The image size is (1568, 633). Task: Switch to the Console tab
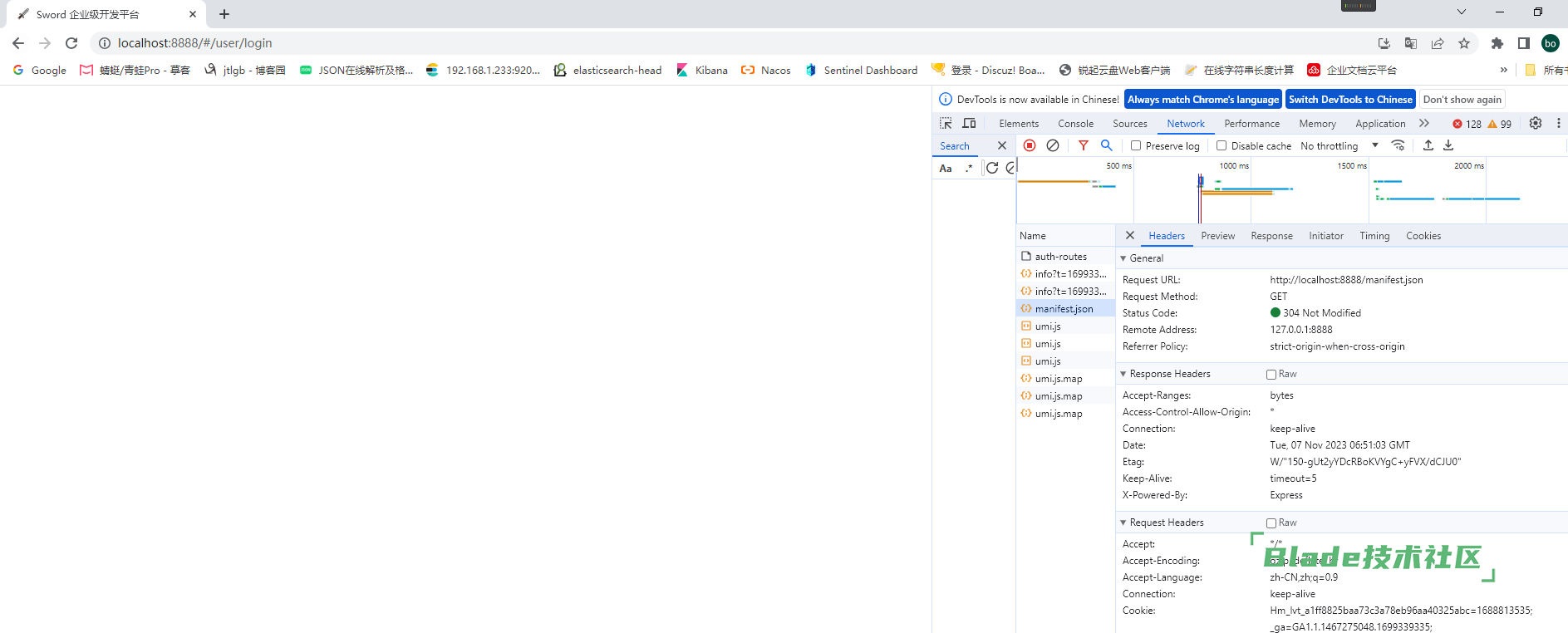tap(1076, 124)
